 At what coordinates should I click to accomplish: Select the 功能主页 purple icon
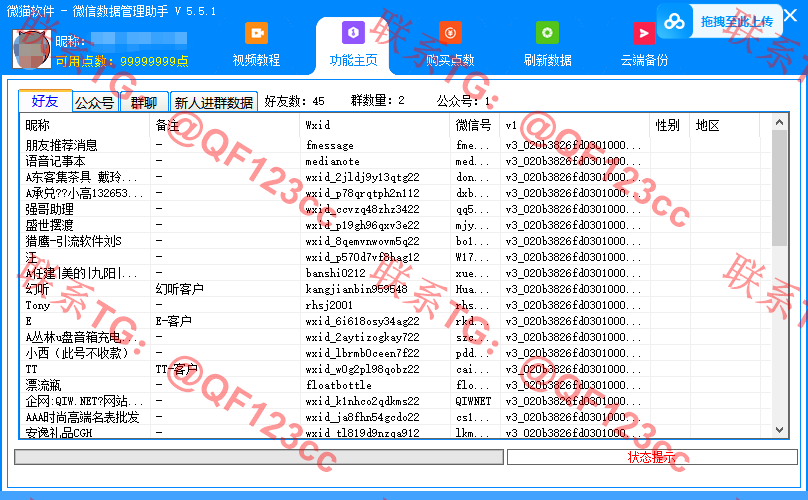click(x=353, y=33)
